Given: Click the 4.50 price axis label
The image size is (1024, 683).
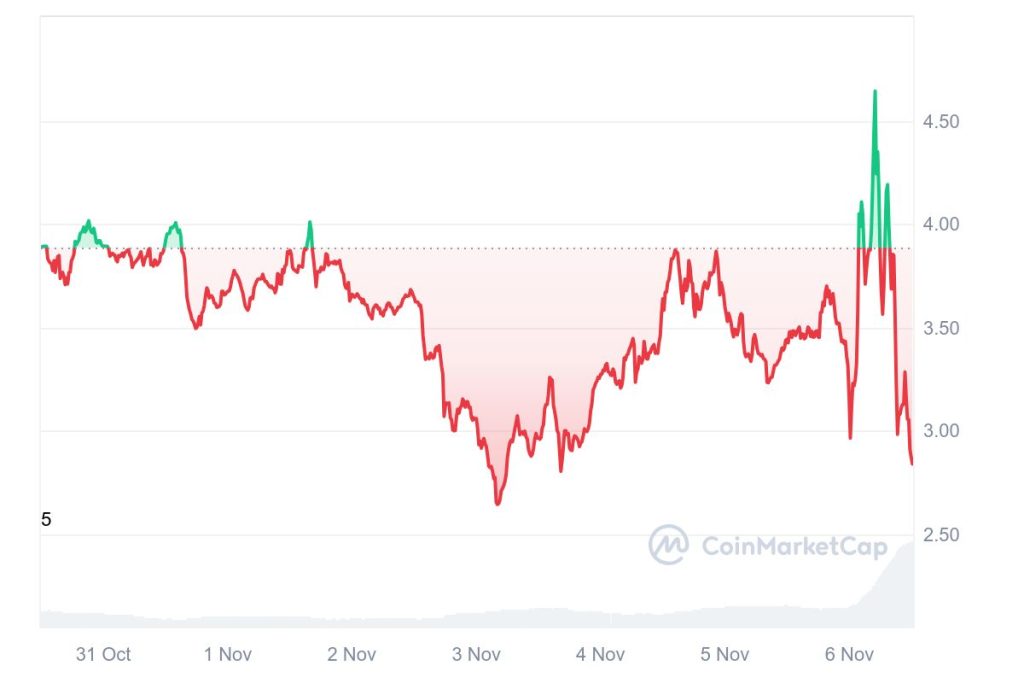Looking at the screenshot, I should [x=940, y=122].
